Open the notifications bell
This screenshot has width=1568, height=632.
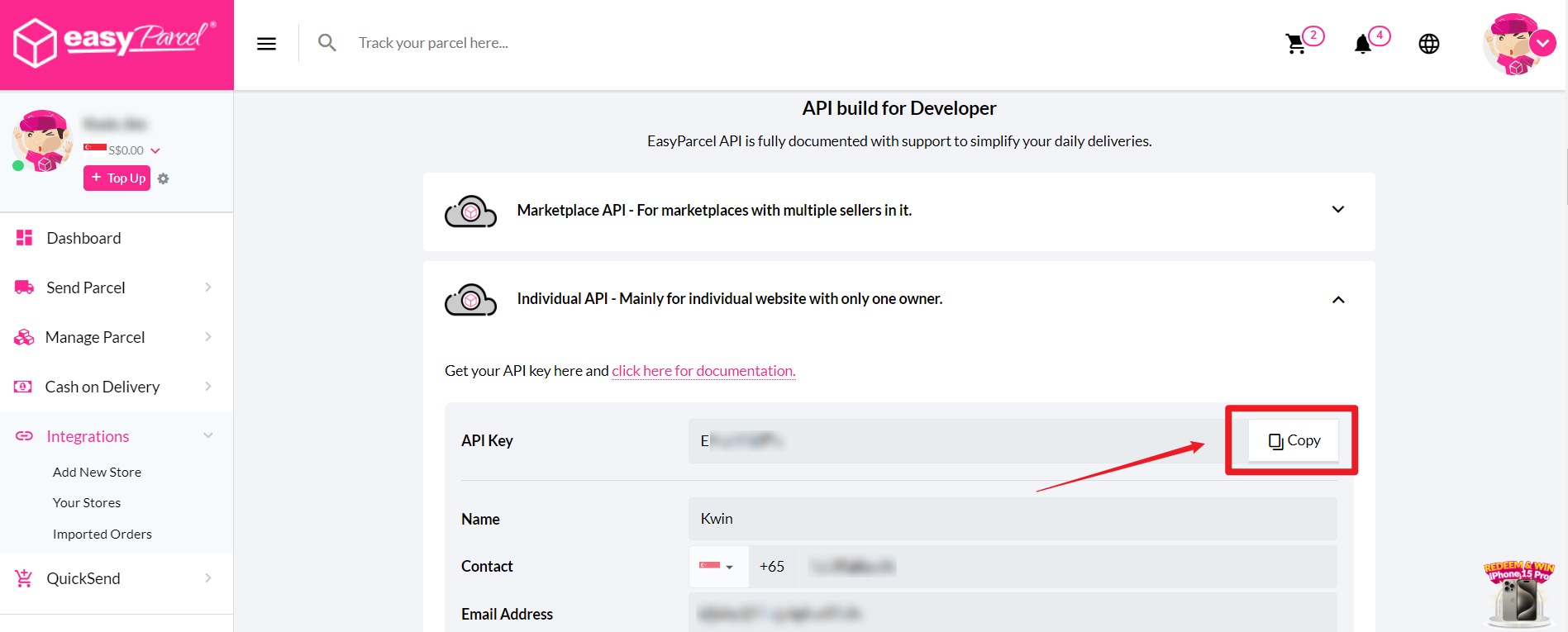click(x=1363, y=44)
